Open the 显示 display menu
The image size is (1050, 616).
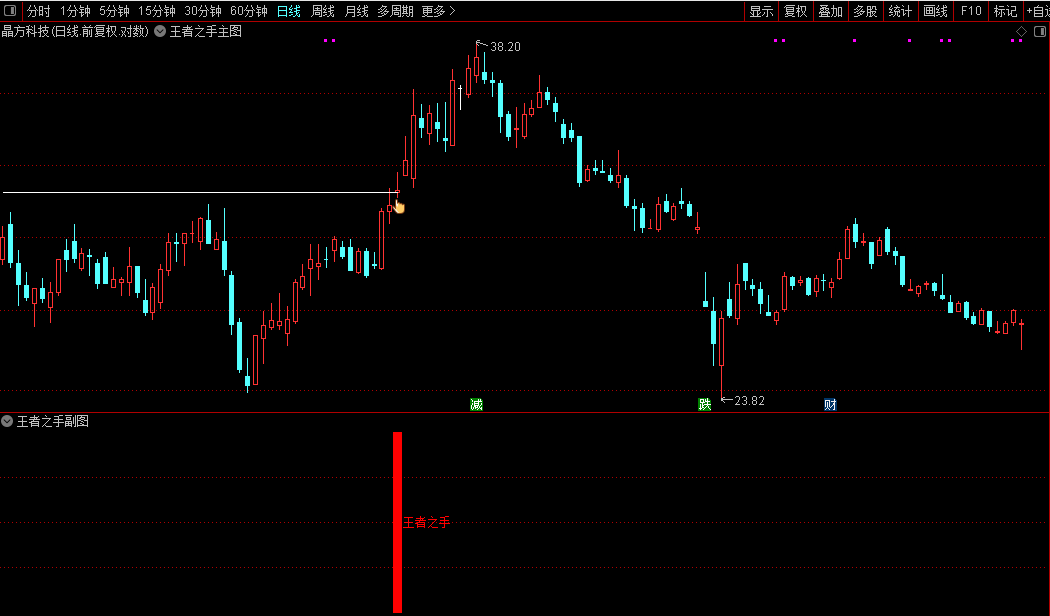click(761, 11)
